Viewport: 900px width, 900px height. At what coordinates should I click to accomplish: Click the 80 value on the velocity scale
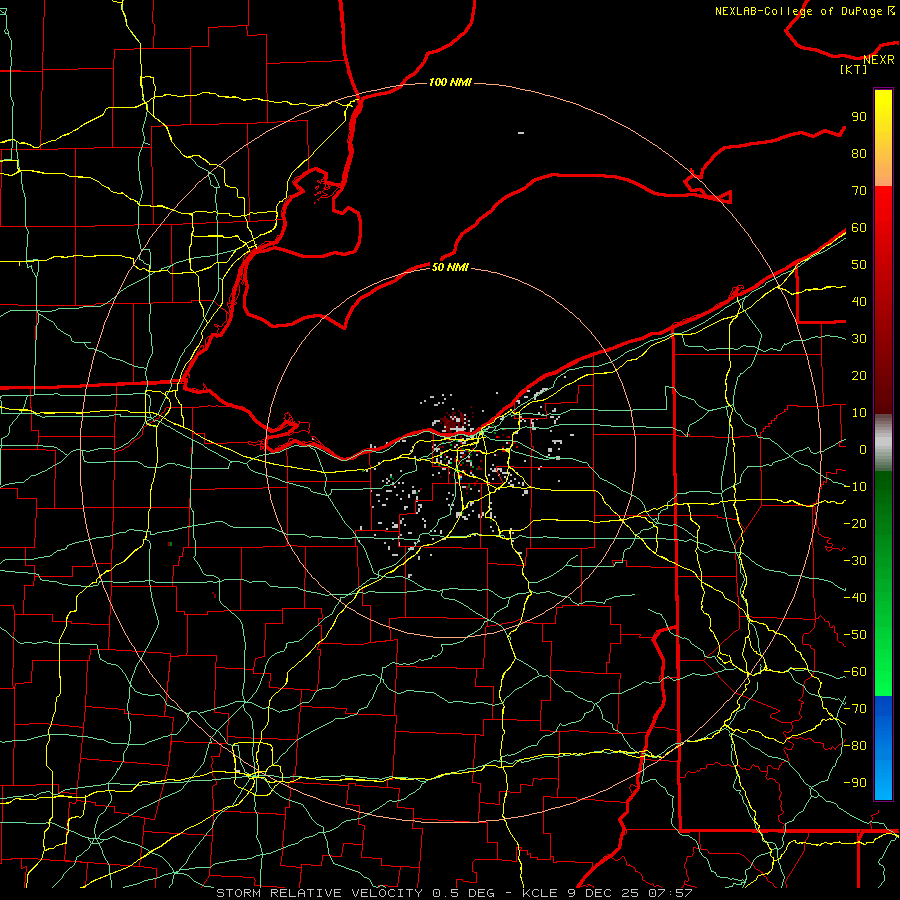[x=859, y=153]
